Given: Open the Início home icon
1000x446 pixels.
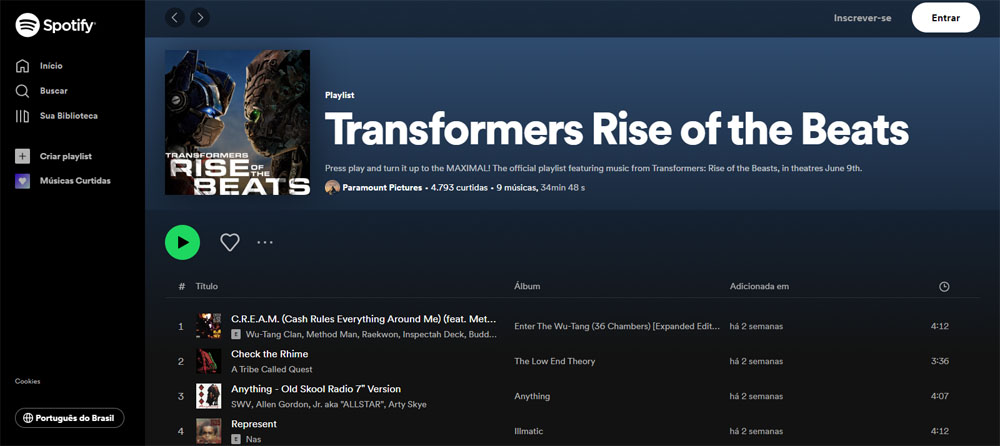Looking at the screenshot, I should pos(22,66).
